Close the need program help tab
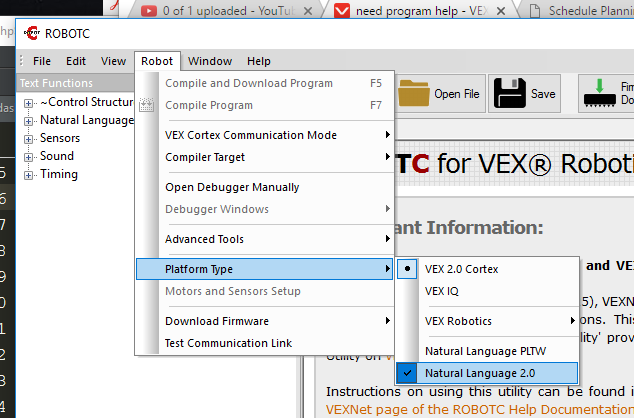The height and width of the screenshot is (418, 634). coord(501,11)
